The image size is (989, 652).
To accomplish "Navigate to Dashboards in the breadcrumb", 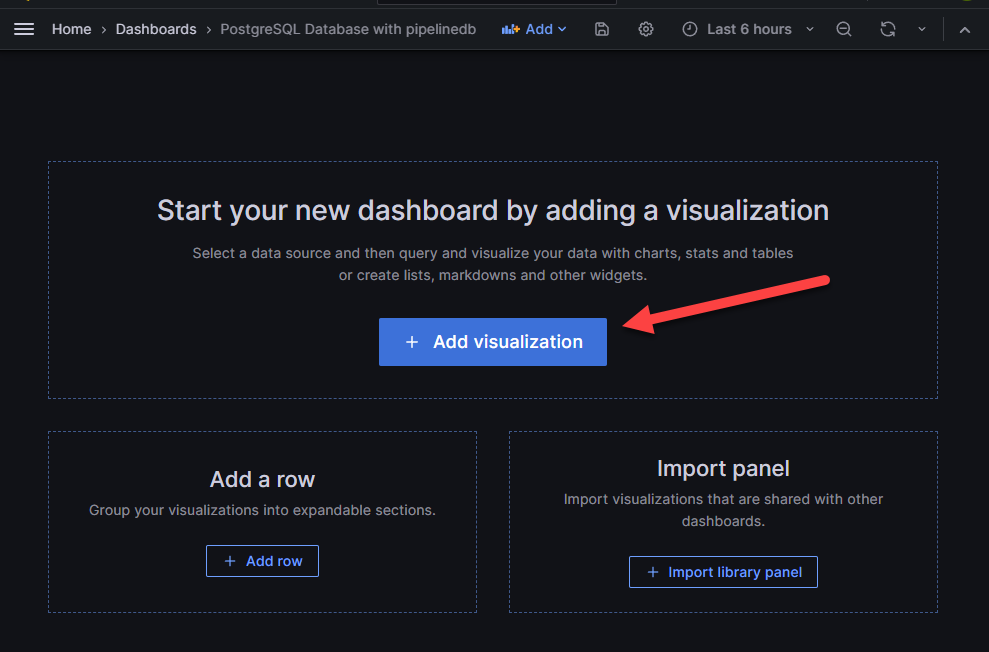I will (x=156, y=29).
